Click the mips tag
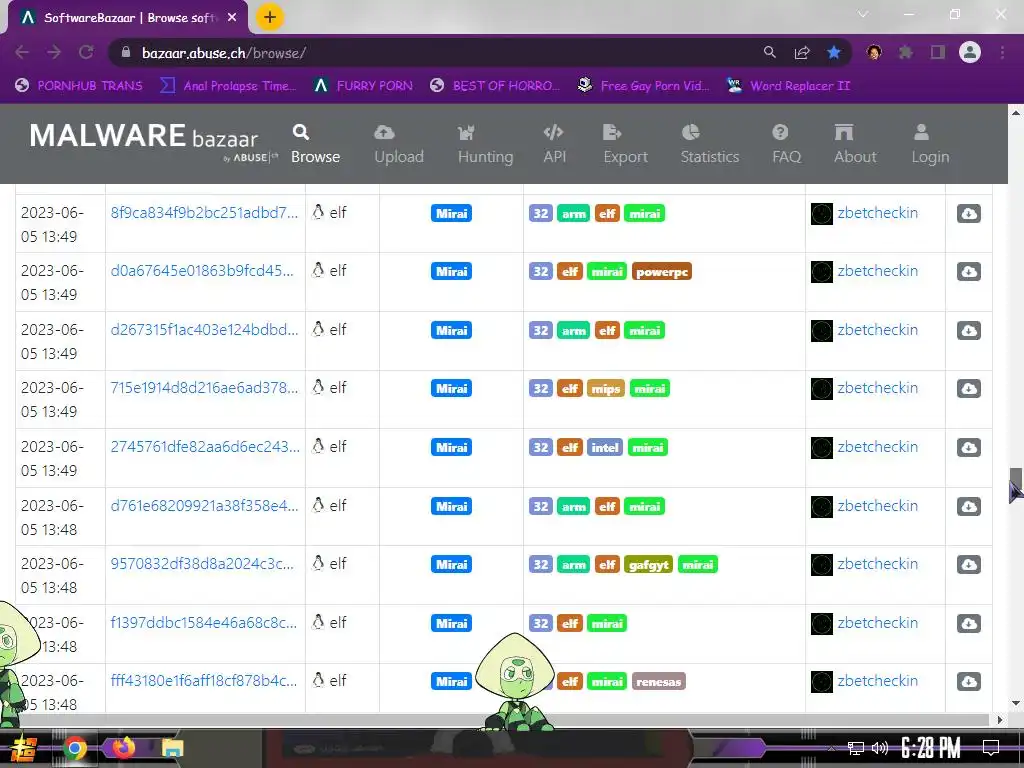This screenshot has width=1024, height=768. click(605, 389)
